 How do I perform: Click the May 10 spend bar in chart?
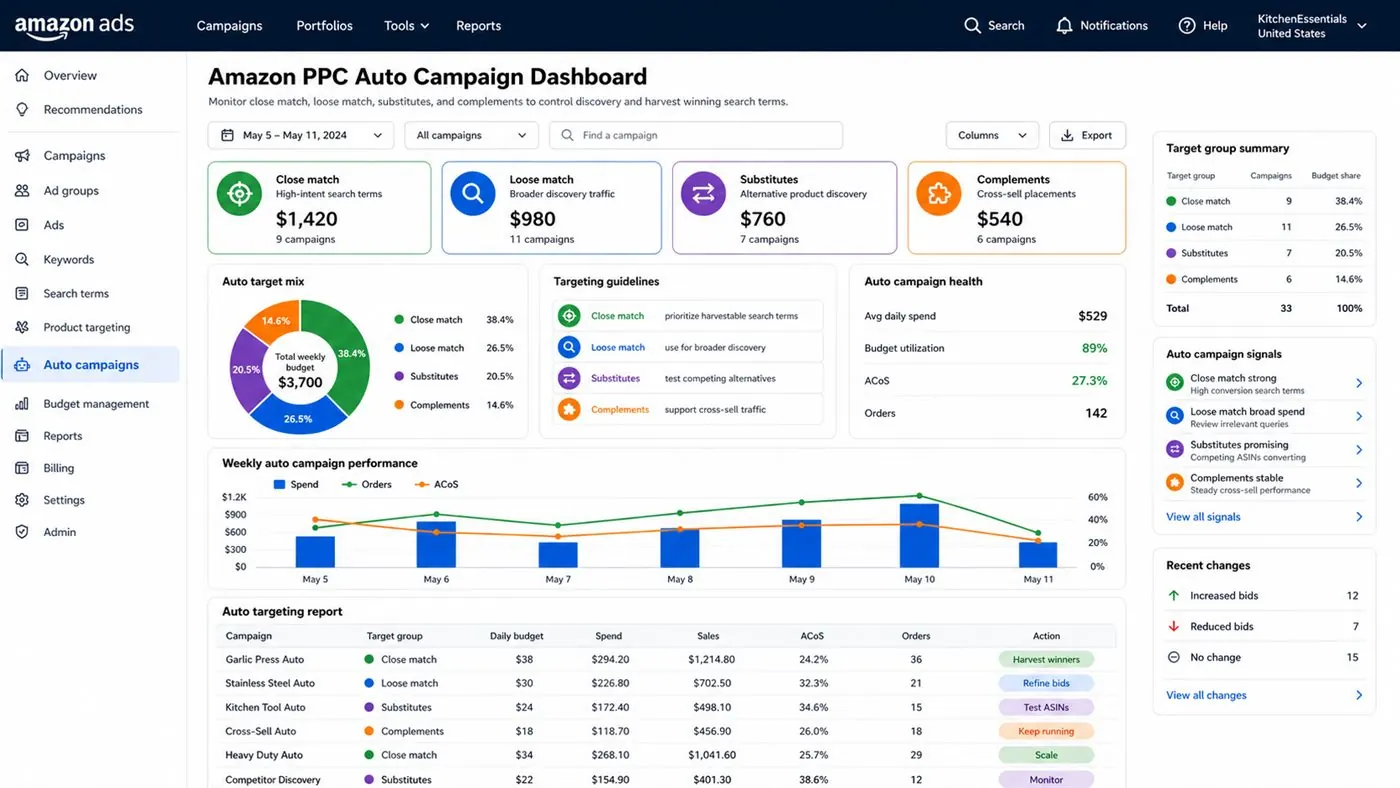[x=919, y=535]
